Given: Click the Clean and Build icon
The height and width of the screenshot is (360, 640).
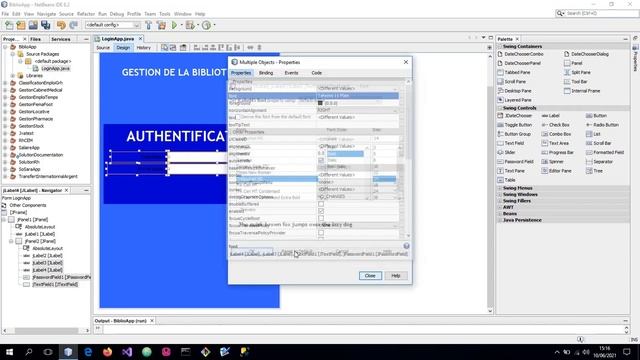Looking at the screenshot, I should click(x=161, y=25).
